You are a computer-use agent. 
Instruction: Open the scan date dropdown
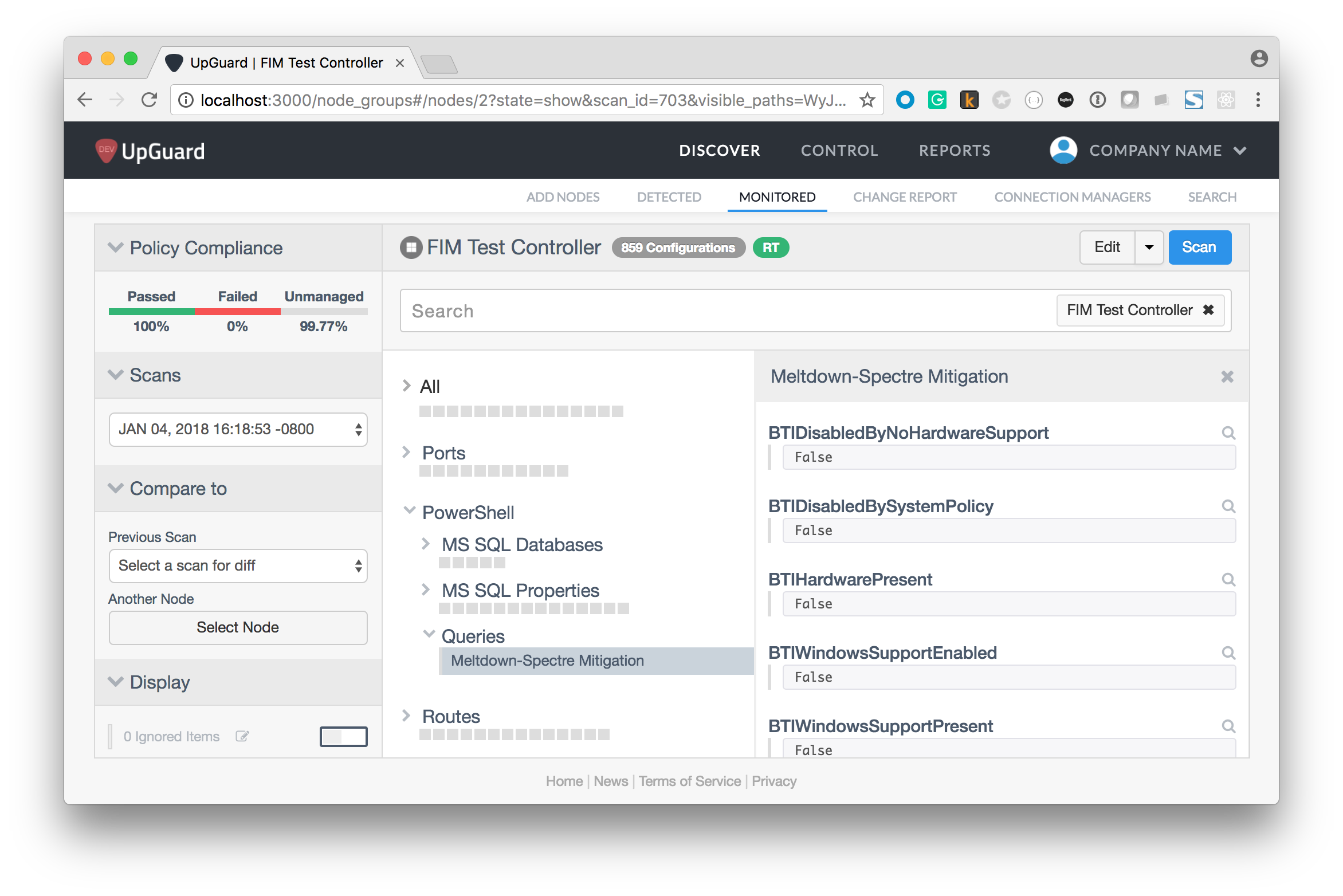(x=238, y=429)
